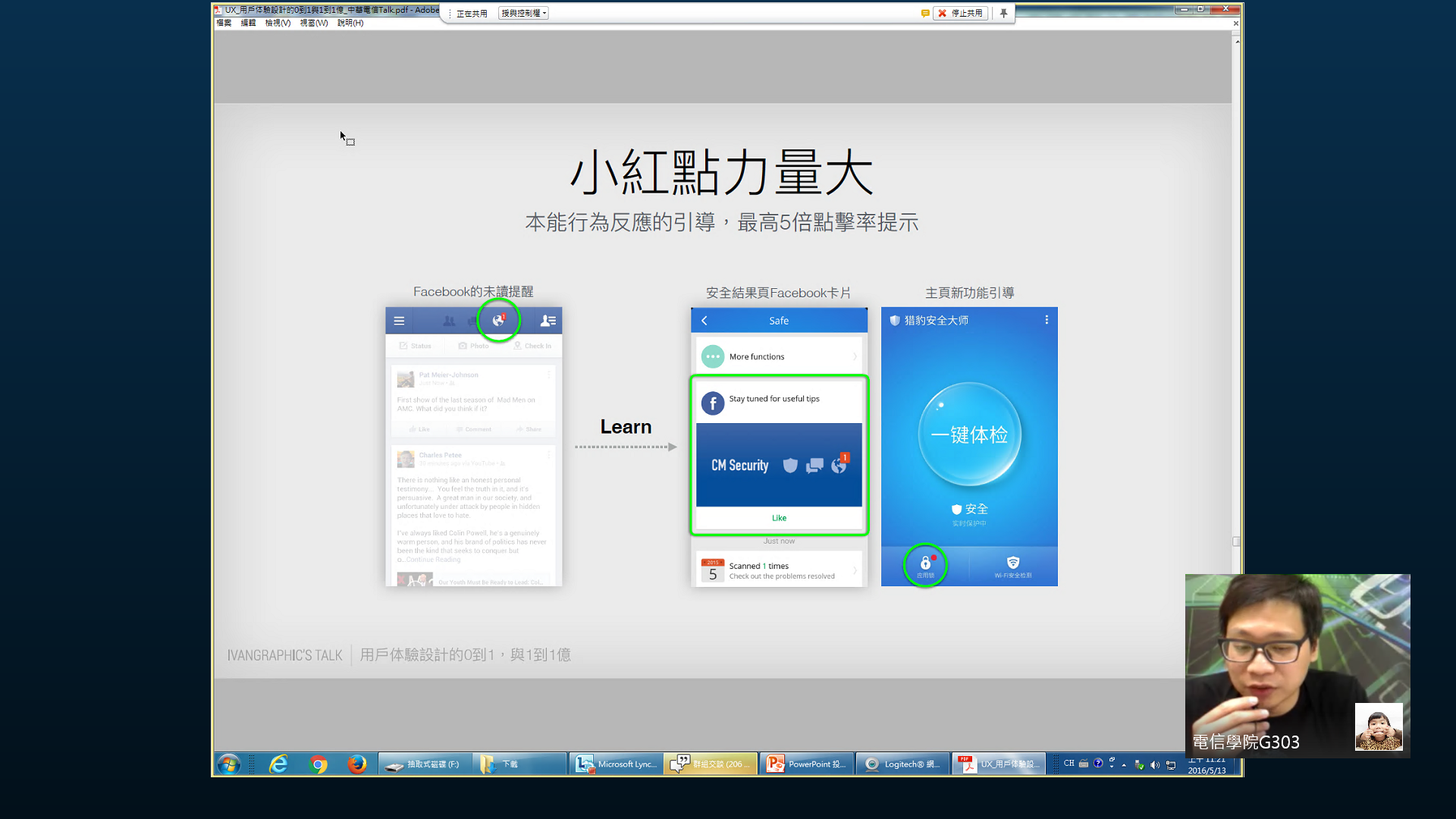Launch Internet Explorer from taskbar
Viewport: 1456px width, 819px height.
278,764
